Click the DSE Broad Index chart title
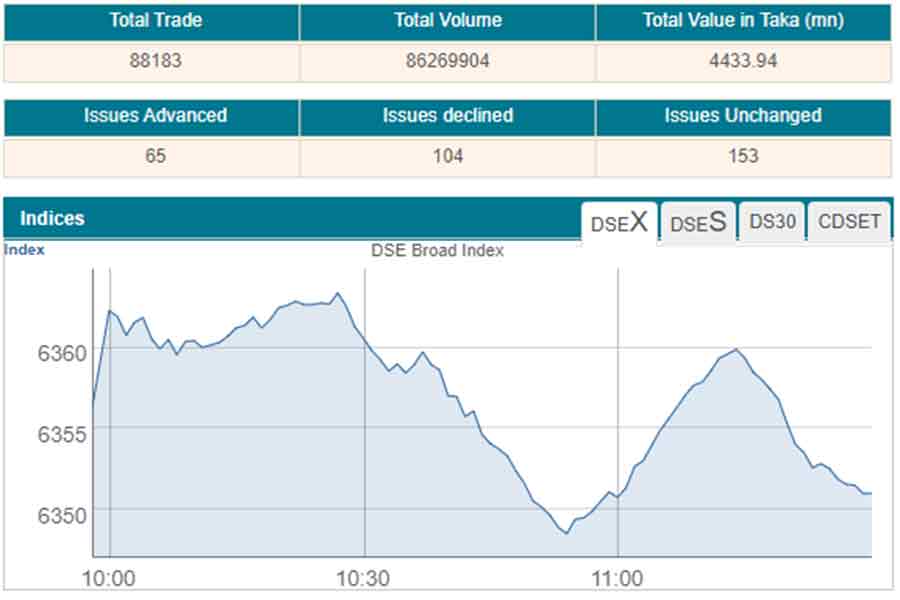The width and height of the screenshot is (900, 600). click(437, 251)
